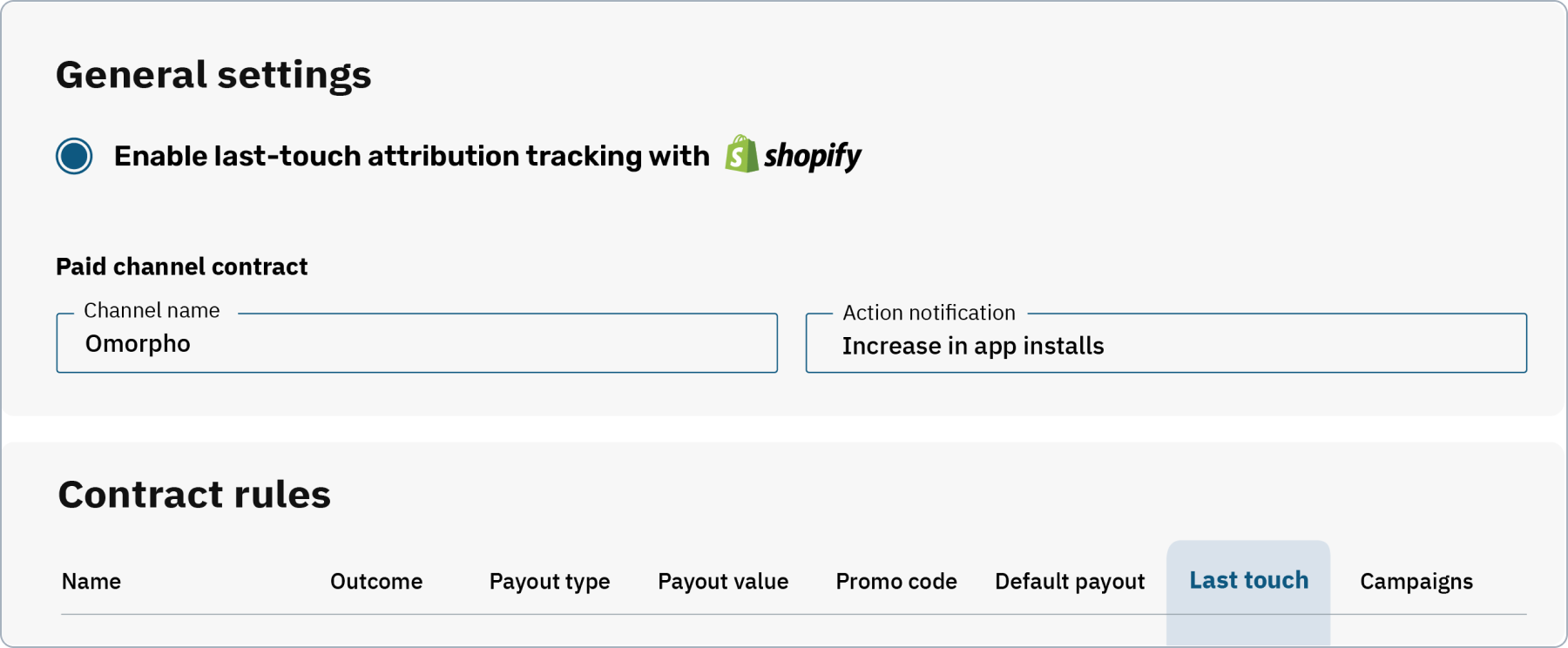Screen dimensions: 1568x648
Task: Click the Payout value column heading
Action: (x=723, y=581)
